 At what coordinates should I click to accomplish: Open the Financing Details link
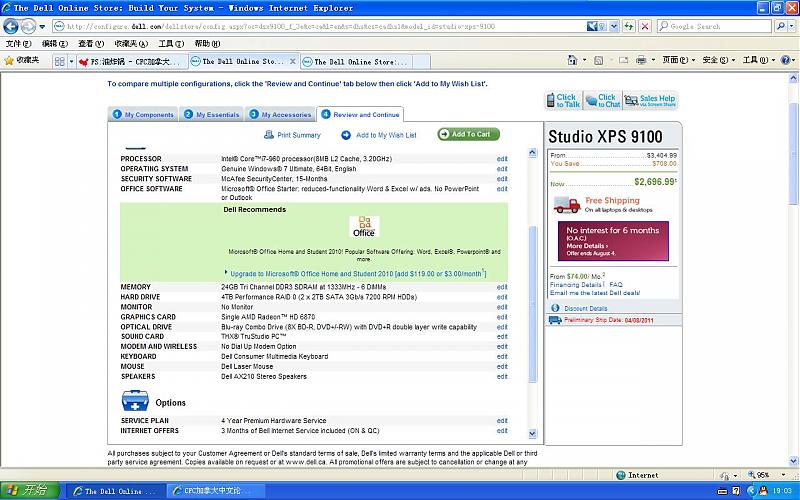click(576, 285)
